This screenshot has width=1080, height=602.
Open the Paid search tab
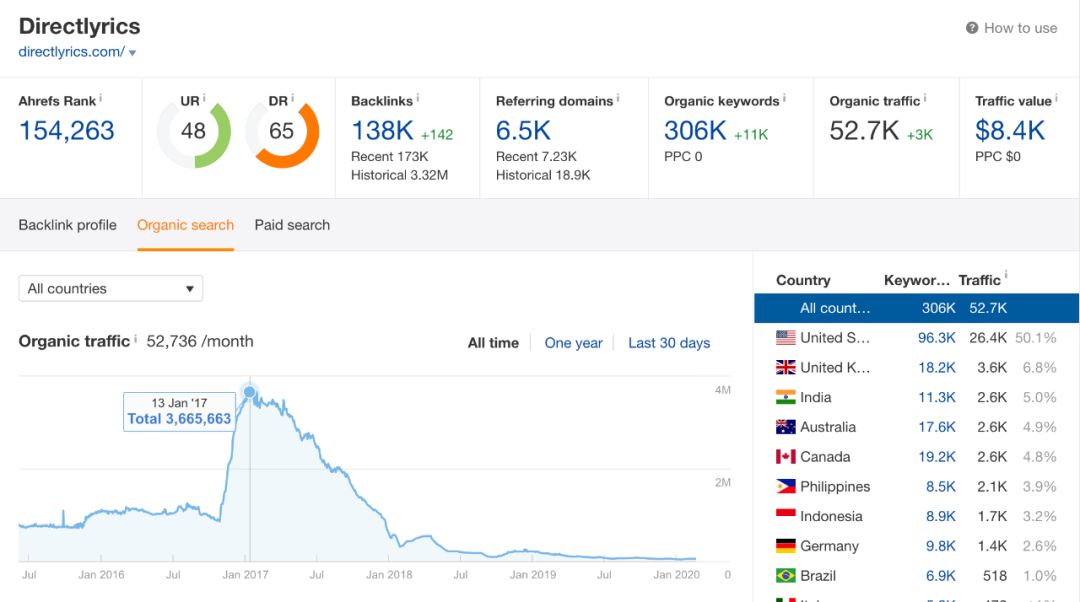[292, 225]
